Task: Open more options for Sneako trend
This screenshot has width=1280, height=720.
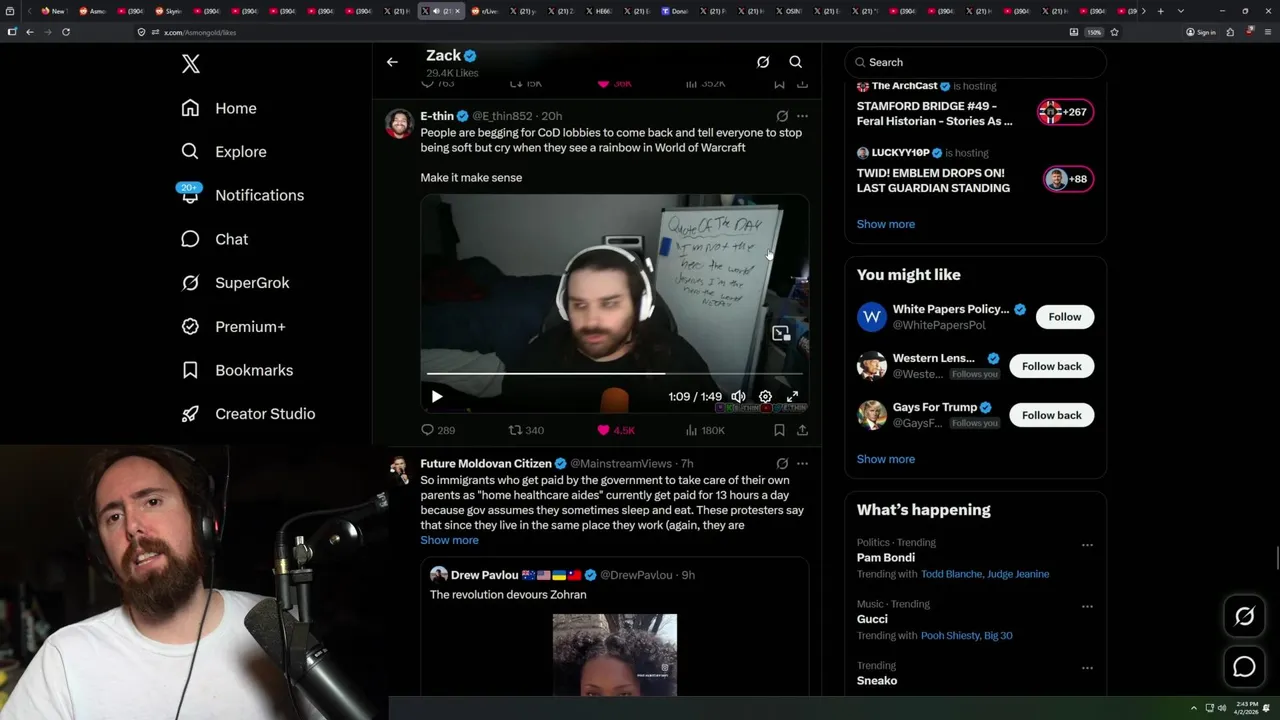Action: pyautogui.click(x=1087, y=668)
